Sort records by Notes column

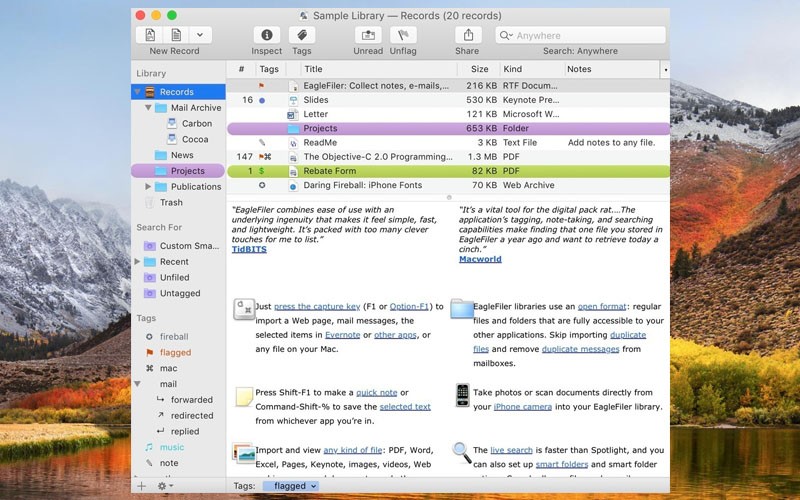(612, 69)
